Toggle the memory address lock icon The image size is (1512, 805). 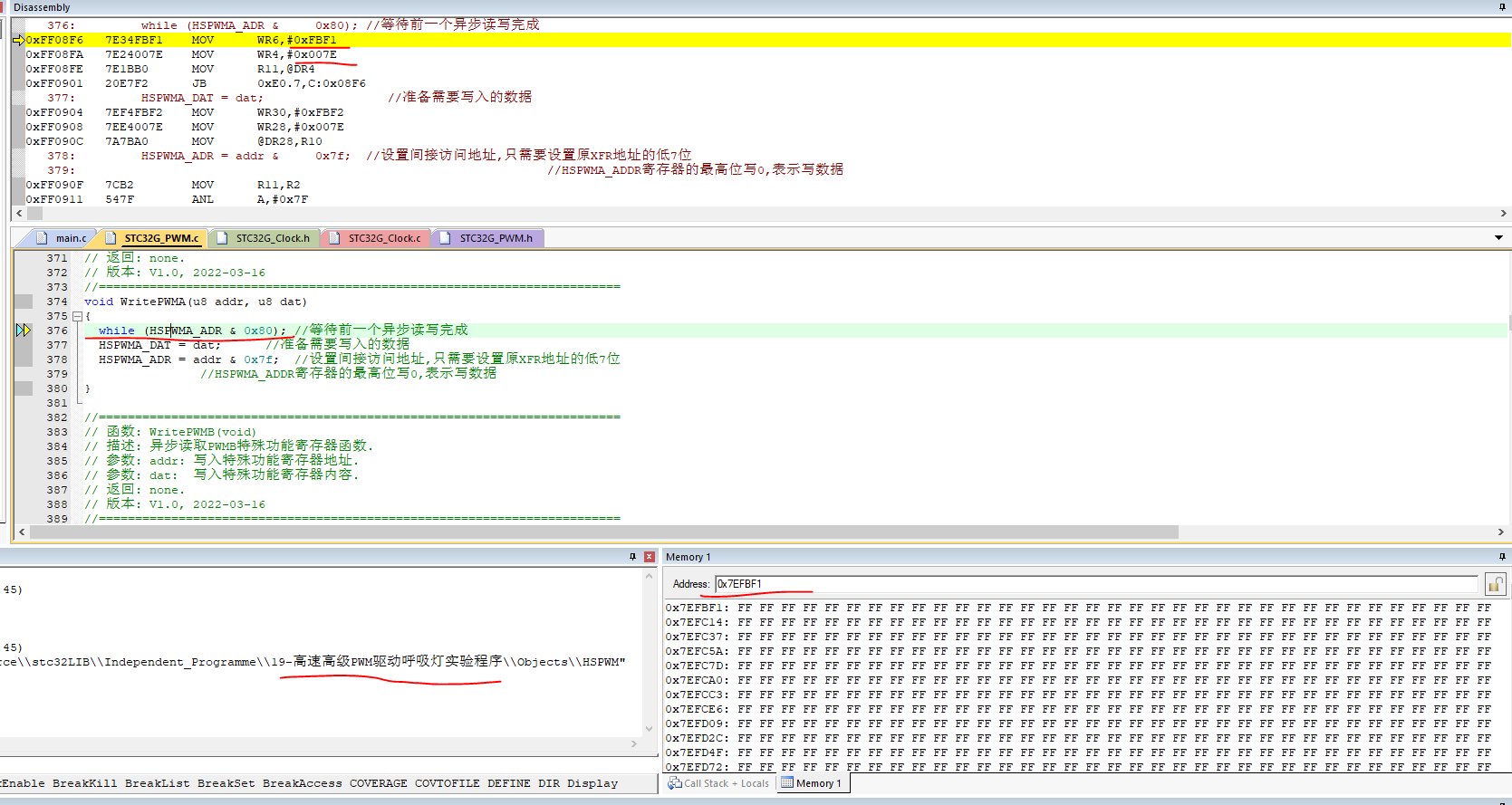point(1495,584)
